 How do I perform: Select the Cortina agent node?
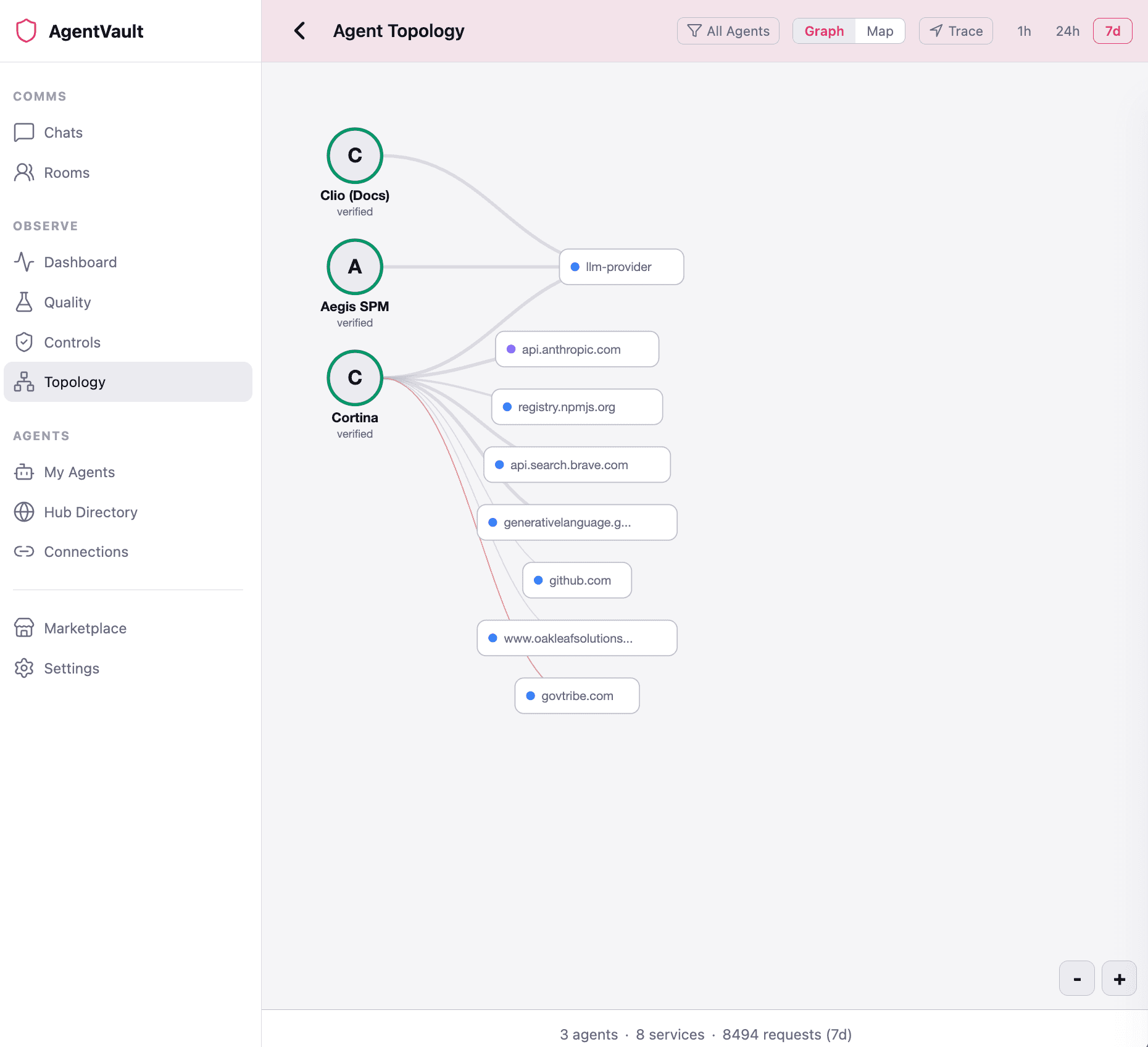click(354, 377)
